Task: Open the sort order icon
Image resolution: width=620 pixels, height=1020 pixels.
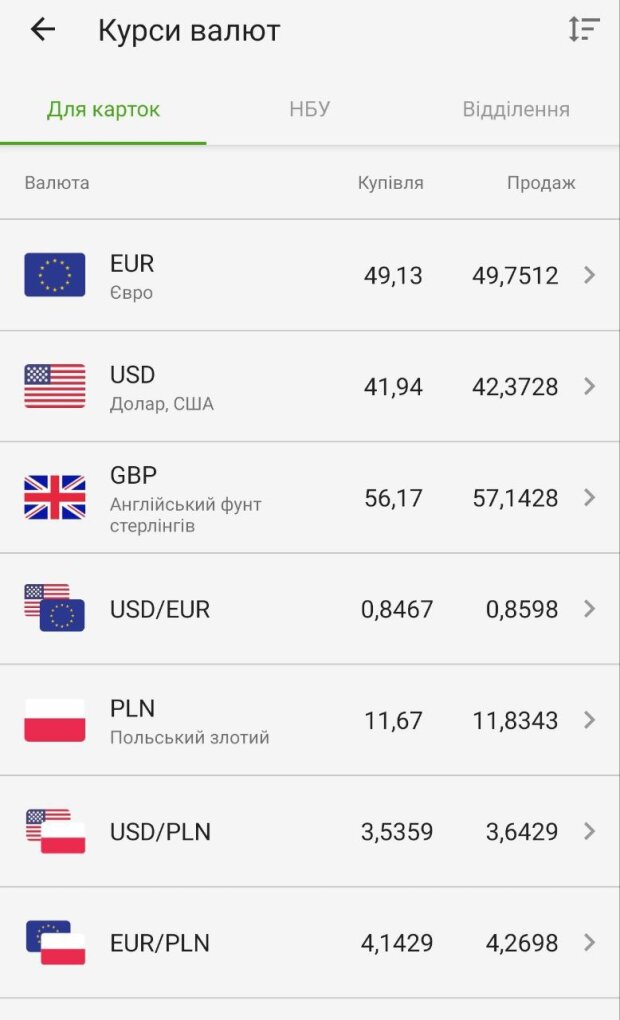Action: [584, 30]
